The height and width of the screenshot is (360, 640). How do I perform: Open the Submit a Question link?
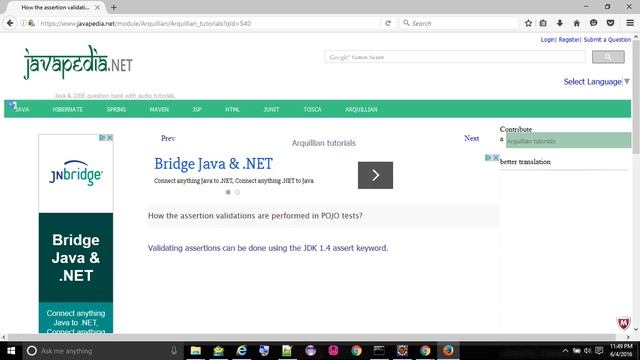(607, 40)
